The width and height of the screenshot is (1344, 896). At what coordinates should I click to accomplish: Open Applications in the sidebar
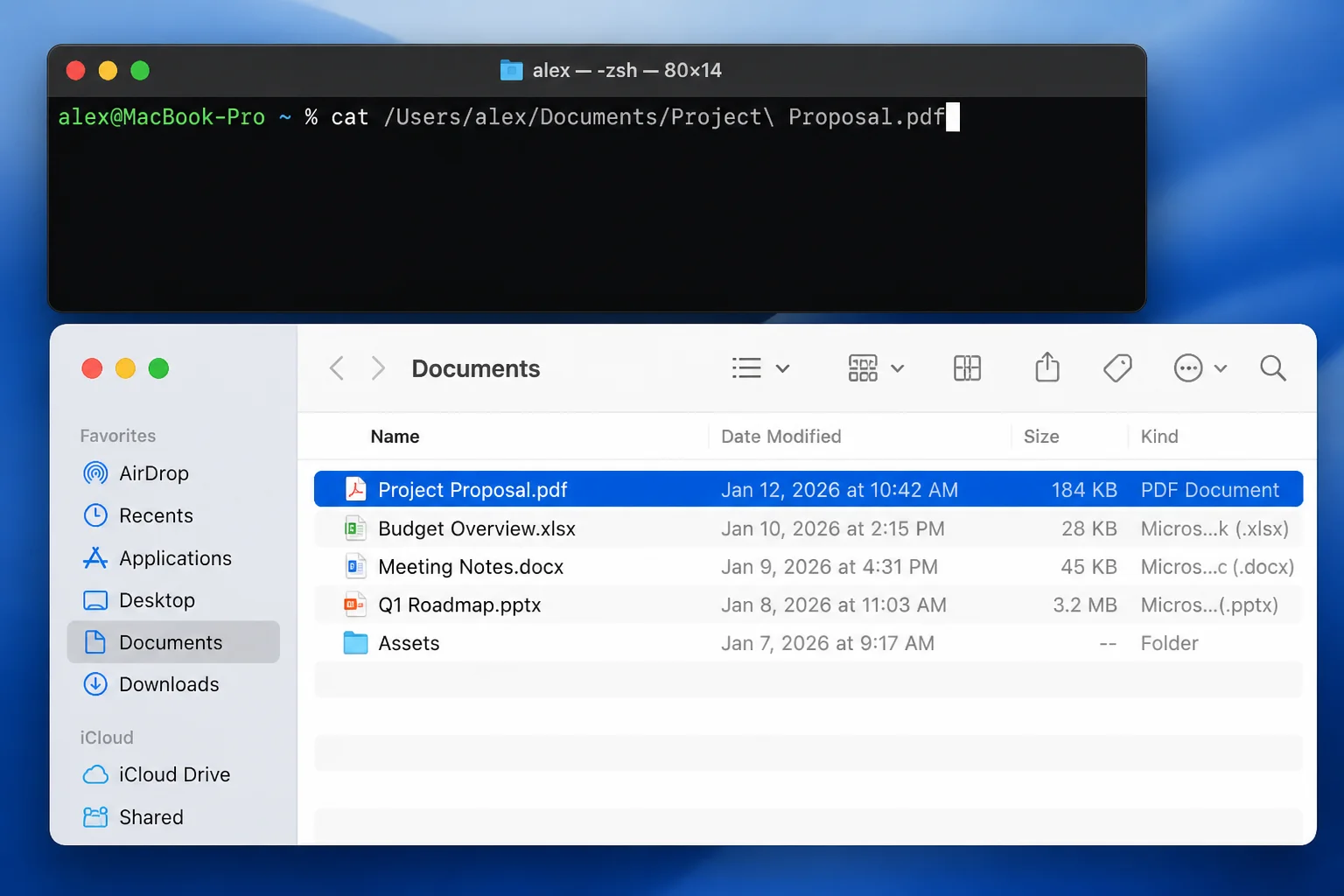(x=173, y=558)
